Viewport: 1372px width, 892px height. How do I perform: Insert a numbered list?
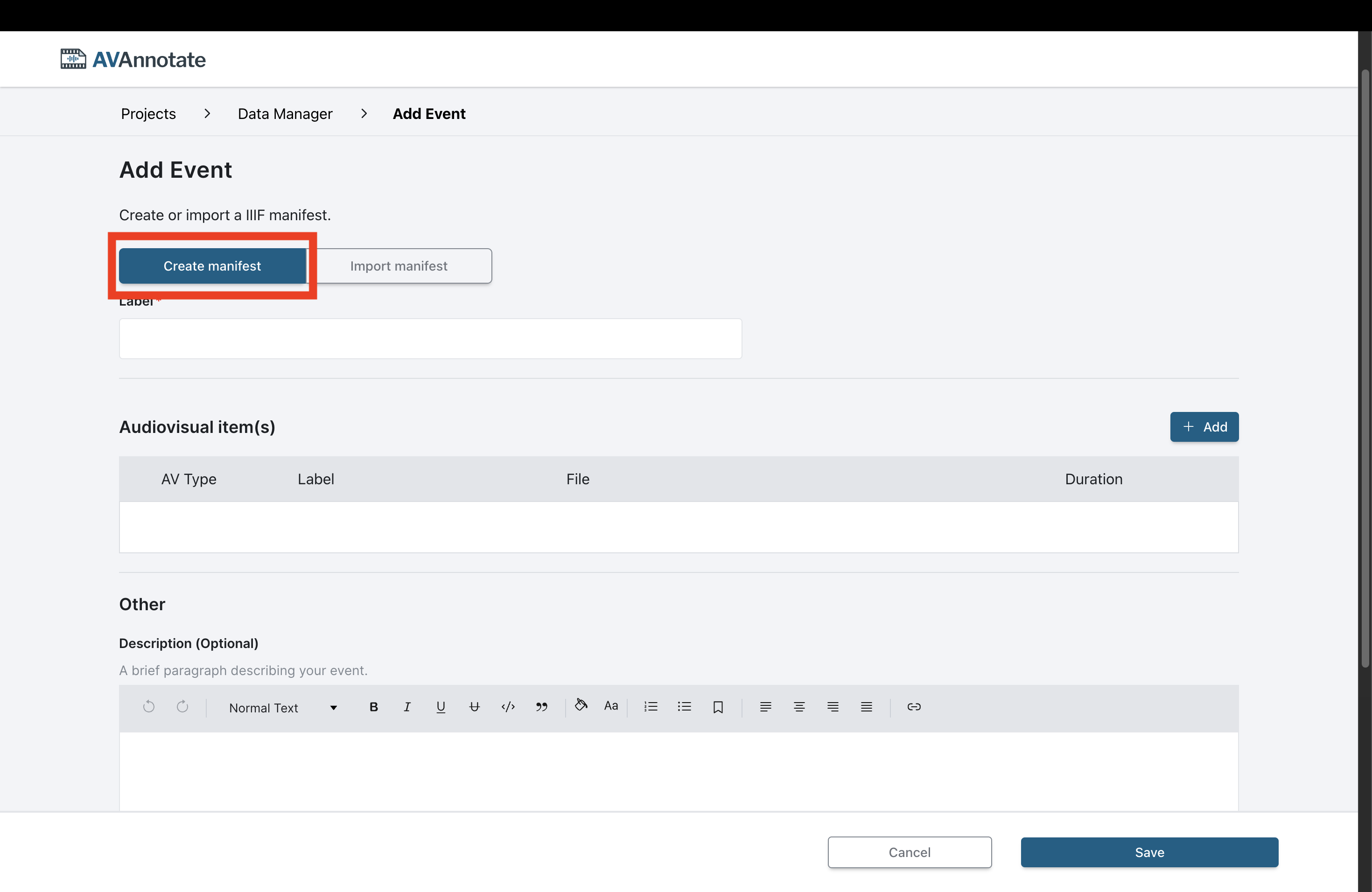tap(651, 706)
